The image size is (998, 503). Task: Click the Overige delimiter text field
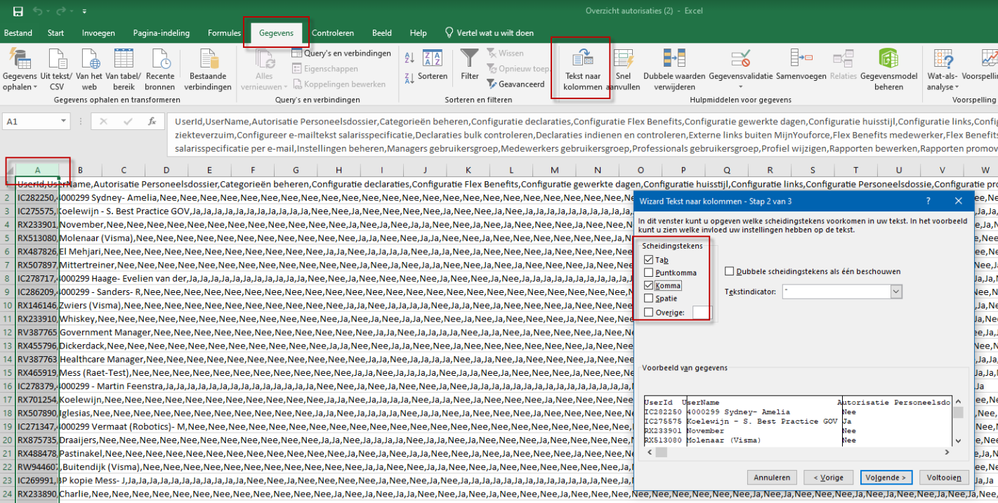click(x=702, y=312)
